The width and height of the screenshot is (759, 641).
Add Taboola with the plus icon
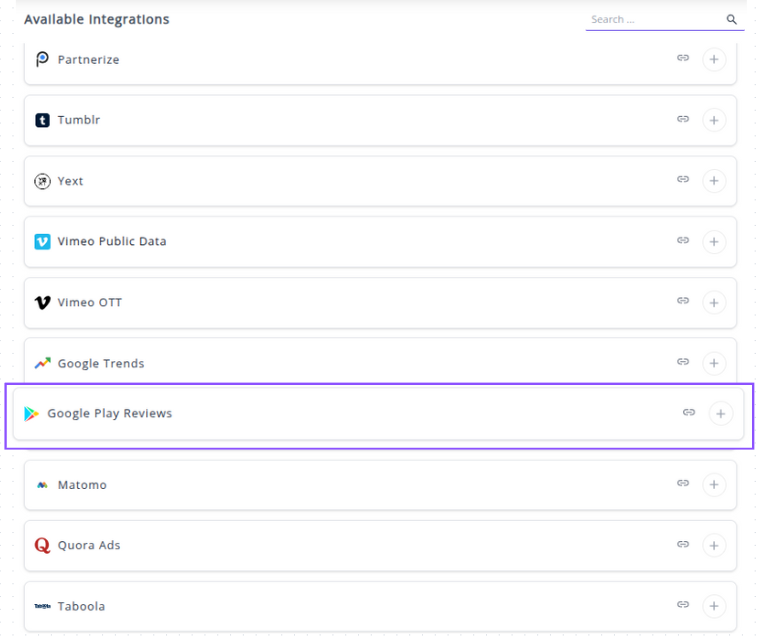point(713,606)
